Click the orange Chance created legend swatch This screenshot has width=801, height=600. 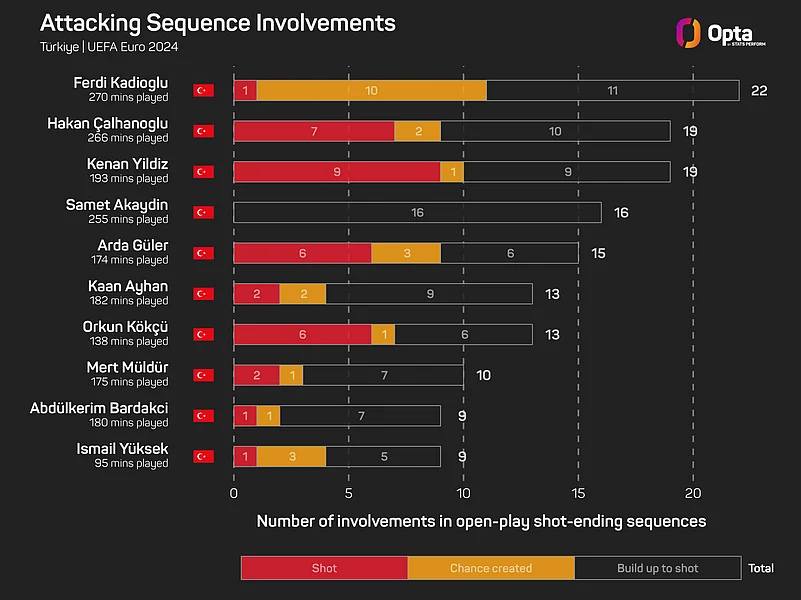(491, 568)
